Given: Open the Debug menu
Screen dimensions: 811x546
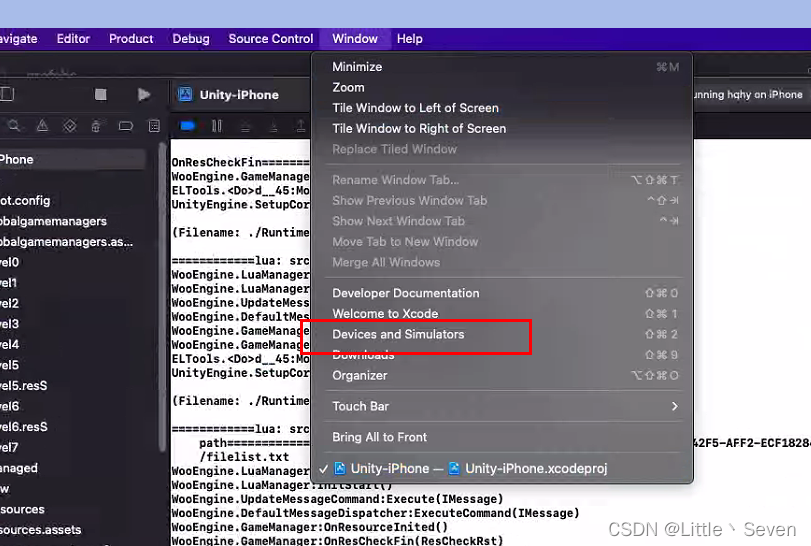Looking at the screenshot, I should click(191, 39).
